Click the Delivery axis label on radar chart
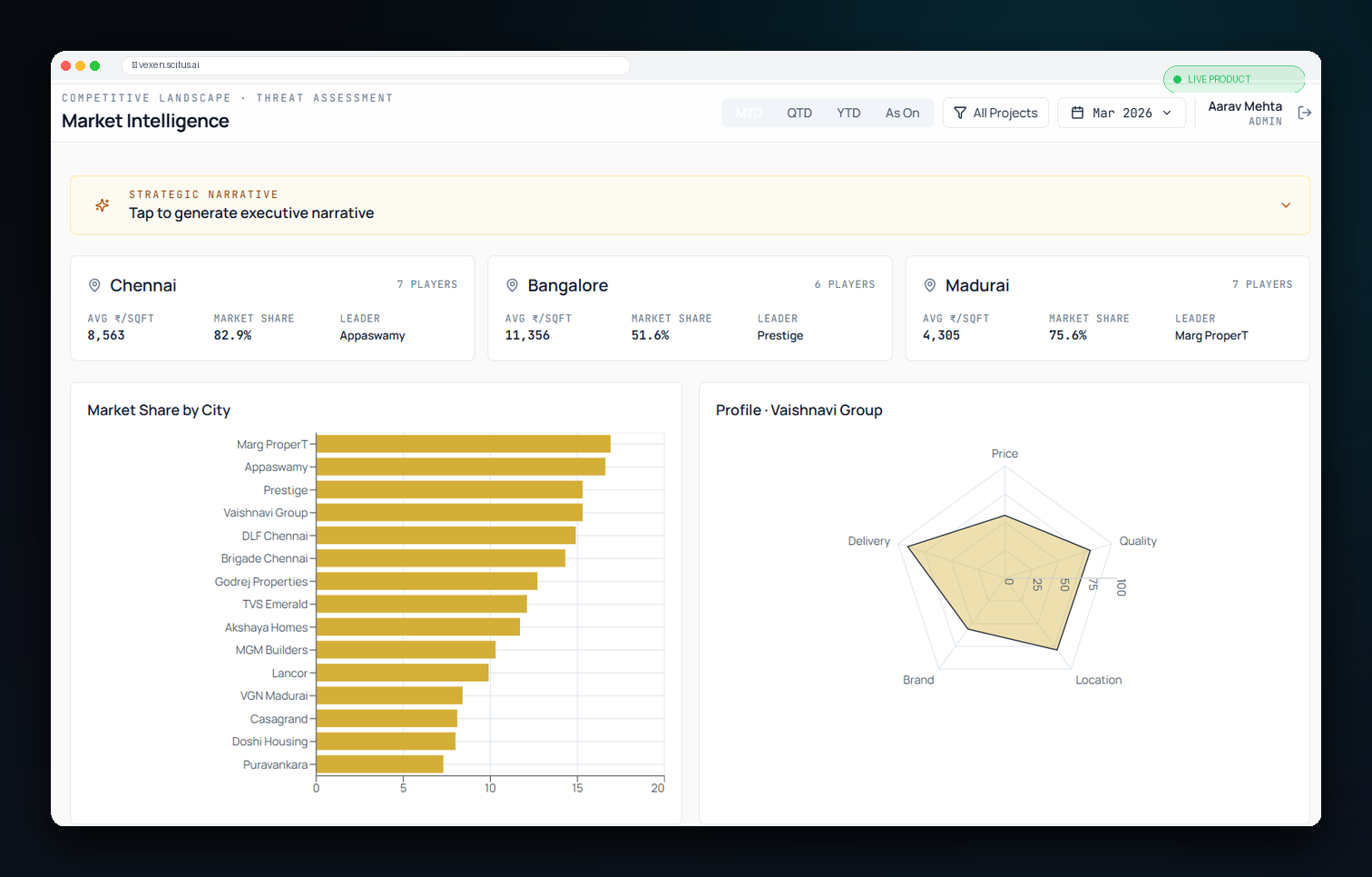This screenshot has width=1372, height=877. [869, 541]
